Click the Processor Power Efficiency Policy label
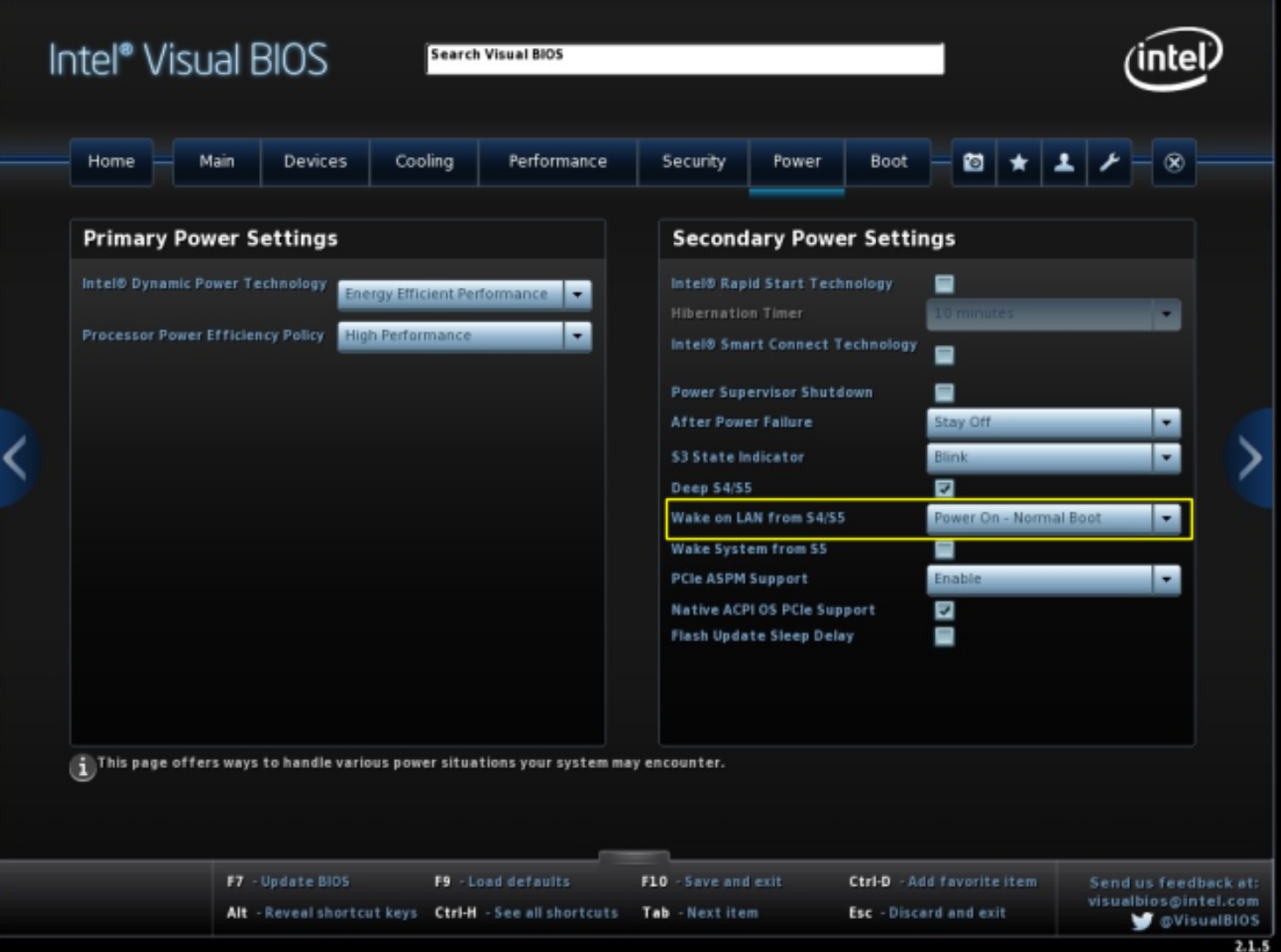Screen dimensions: 1281x952 point(202,335)
